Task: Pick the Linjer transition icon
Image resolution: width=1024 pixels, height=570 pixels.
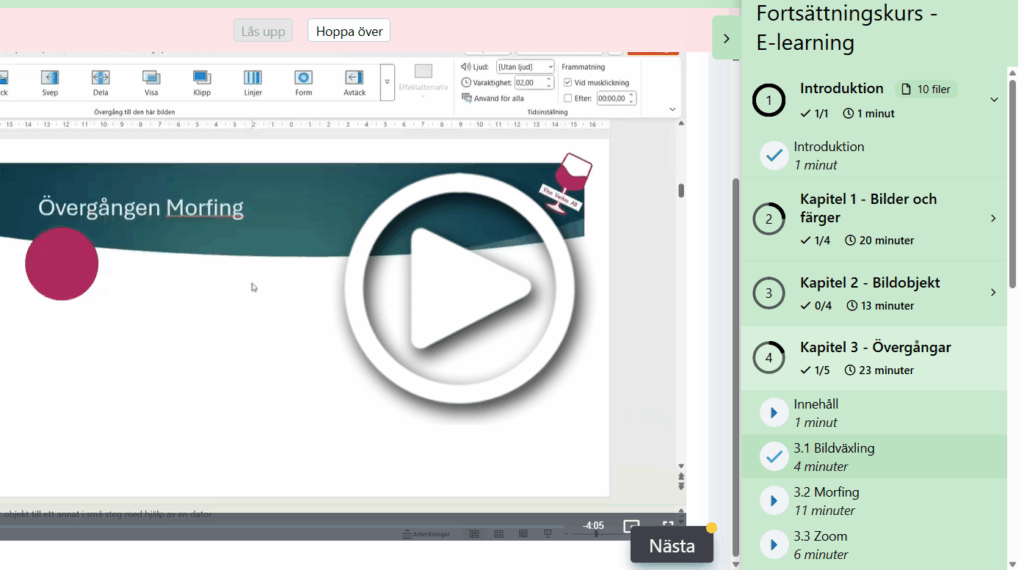Action: [253, 78]
